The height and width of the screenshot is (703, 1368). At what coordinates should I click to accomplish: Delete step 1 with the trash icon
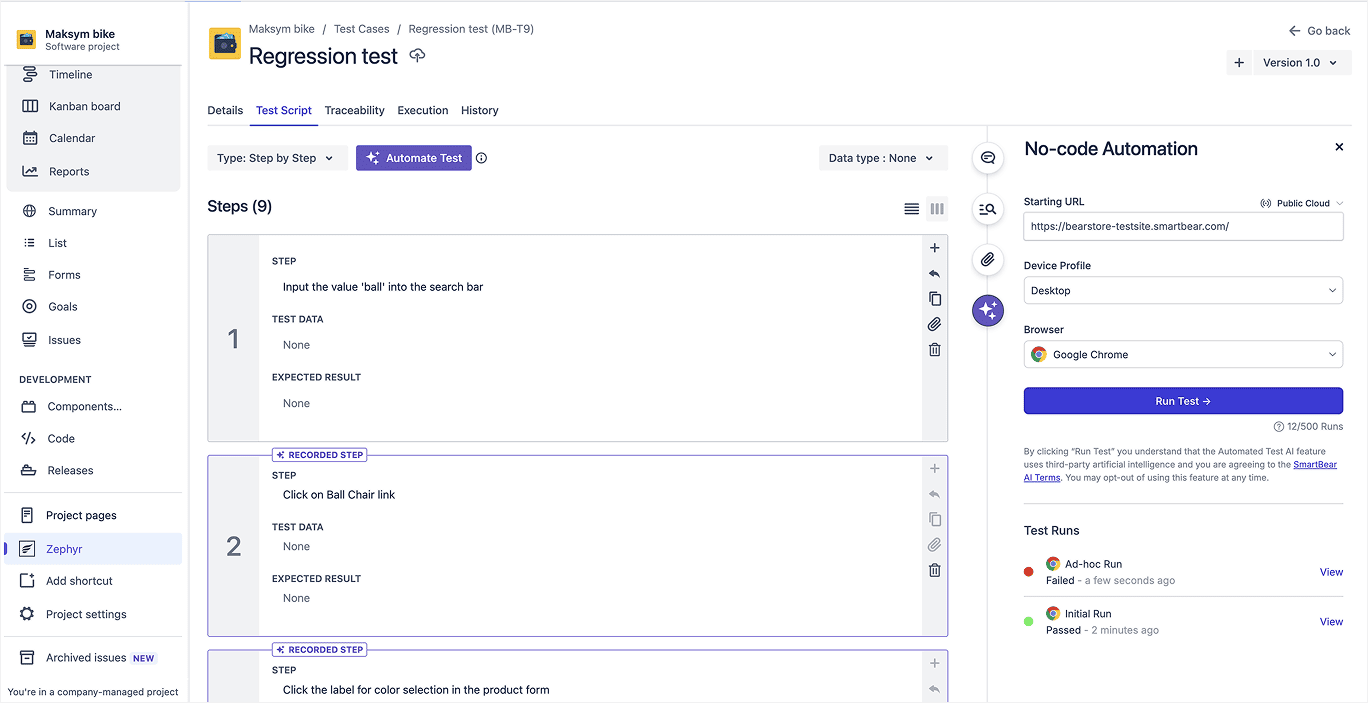click(934, 350)
